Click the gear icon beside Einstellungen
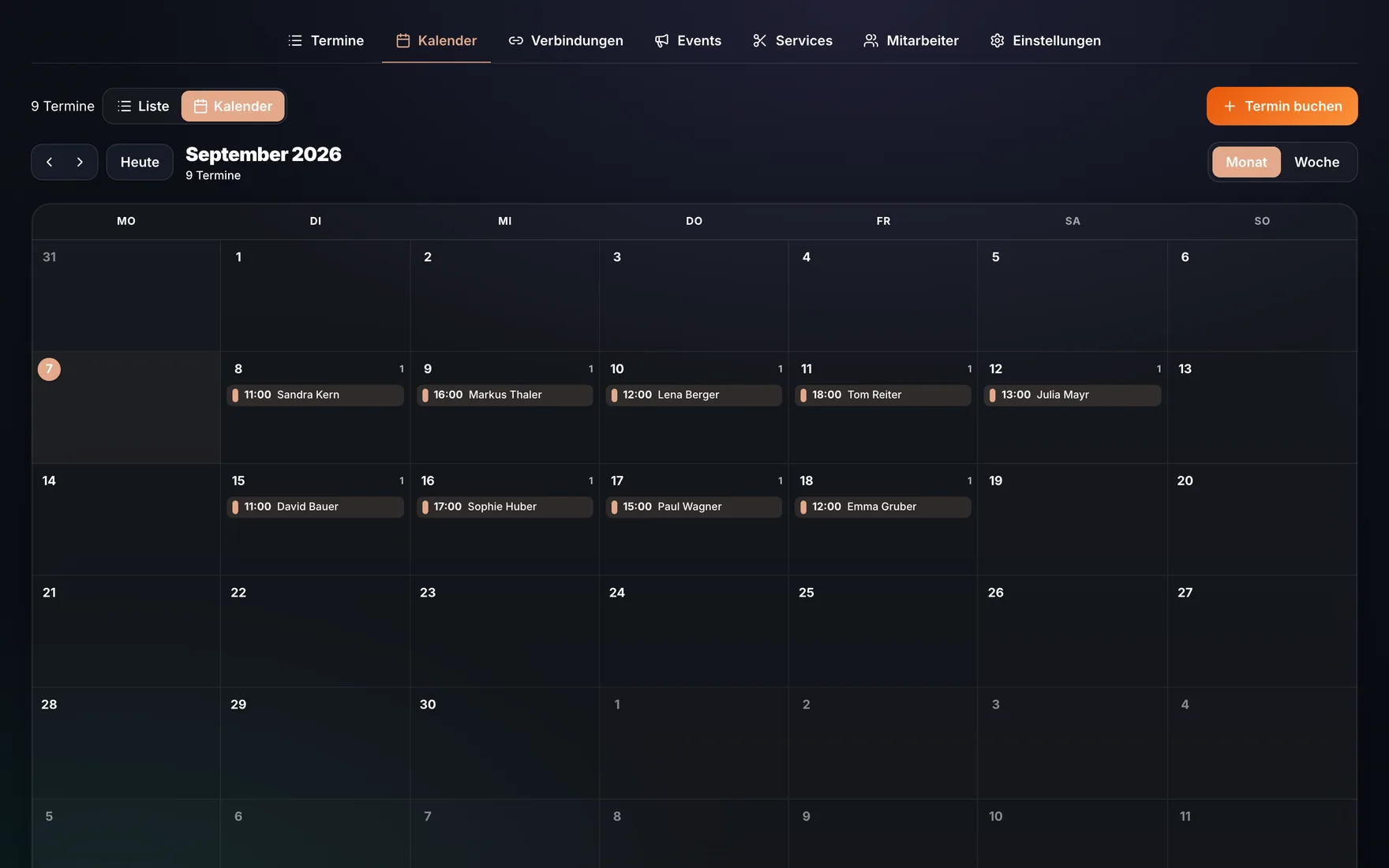This screenshot has width=1389, height=868. 998,40
